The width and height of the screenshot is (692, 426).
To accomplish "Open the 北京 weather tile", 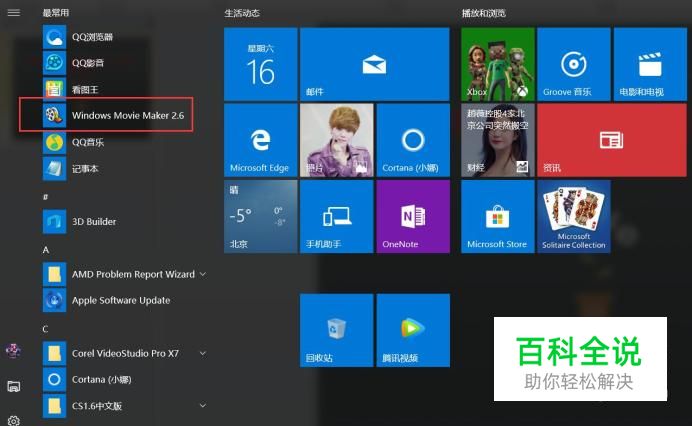I will point(260,216).
